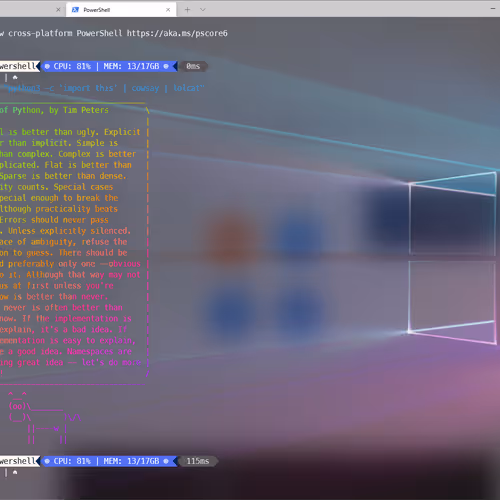Click the ASCII cow's face
Screen dimensions: 500x500
click(x=17, y=406)
